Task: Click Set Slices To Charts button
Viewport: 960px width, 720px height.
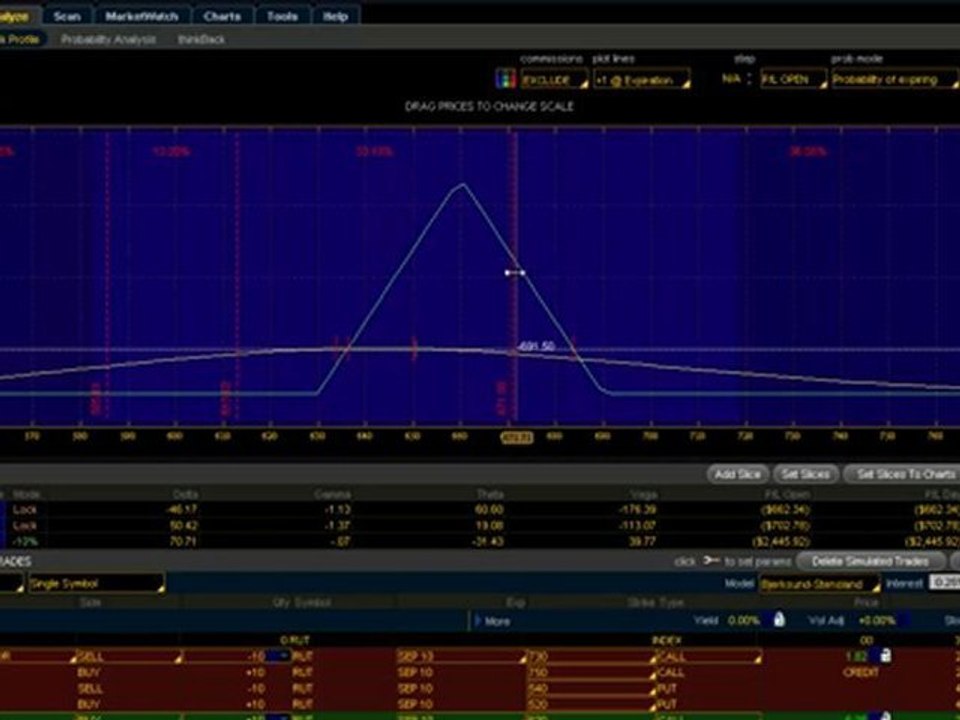Action: coord(901,474)
